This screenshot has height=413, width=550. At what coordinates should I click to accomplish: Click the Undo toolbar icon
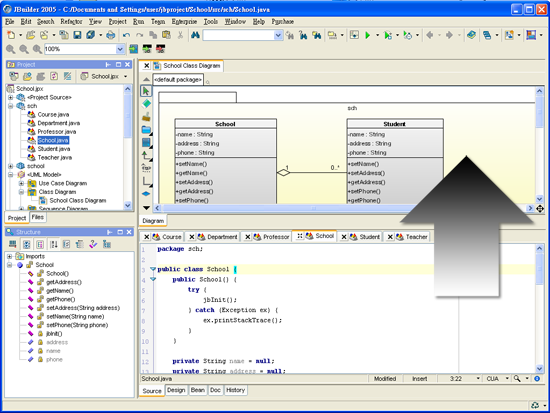126,35
